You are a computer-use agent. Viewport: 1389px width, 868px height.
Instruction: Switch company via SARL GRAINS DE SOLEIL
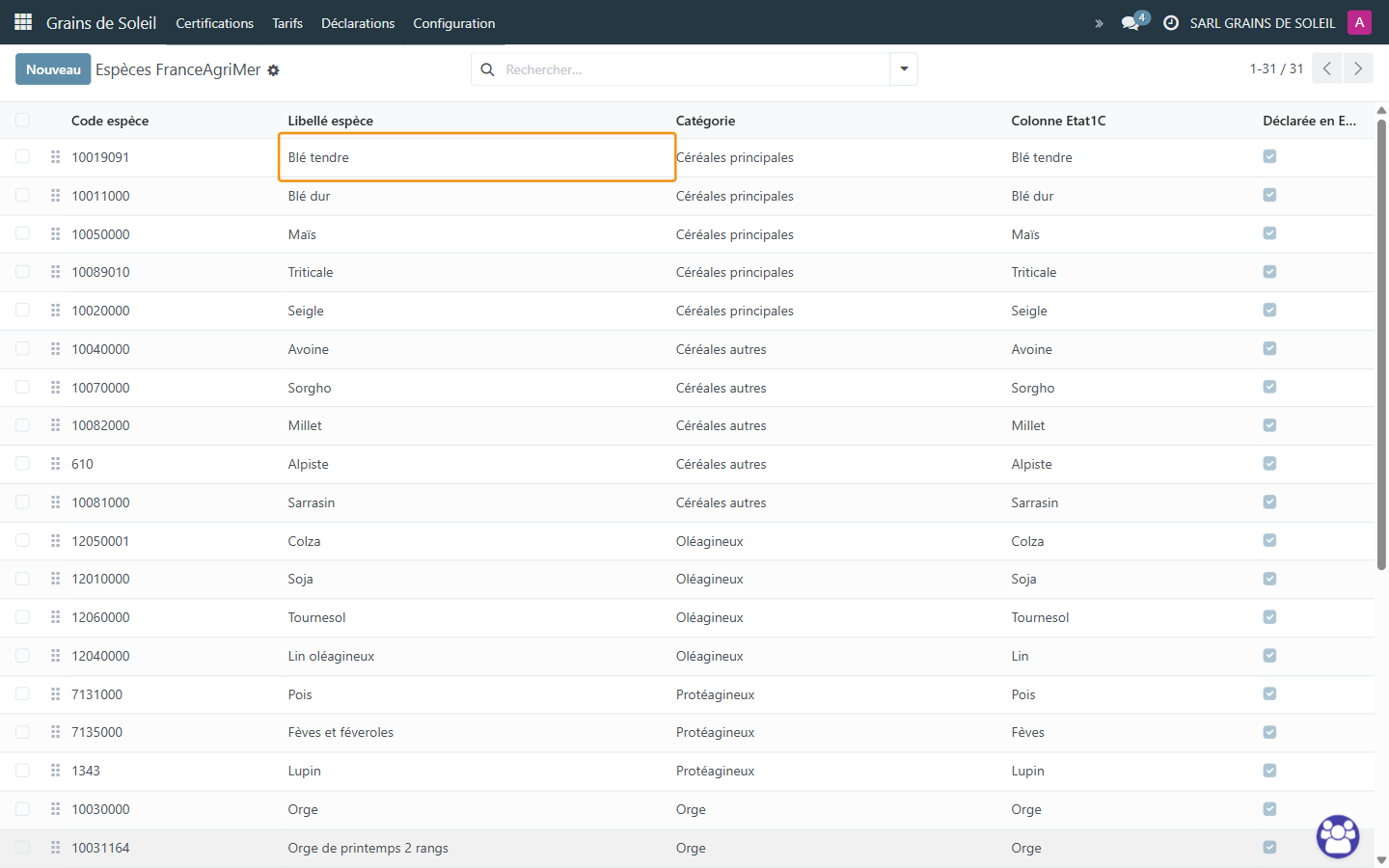(x=1263, y=23)
